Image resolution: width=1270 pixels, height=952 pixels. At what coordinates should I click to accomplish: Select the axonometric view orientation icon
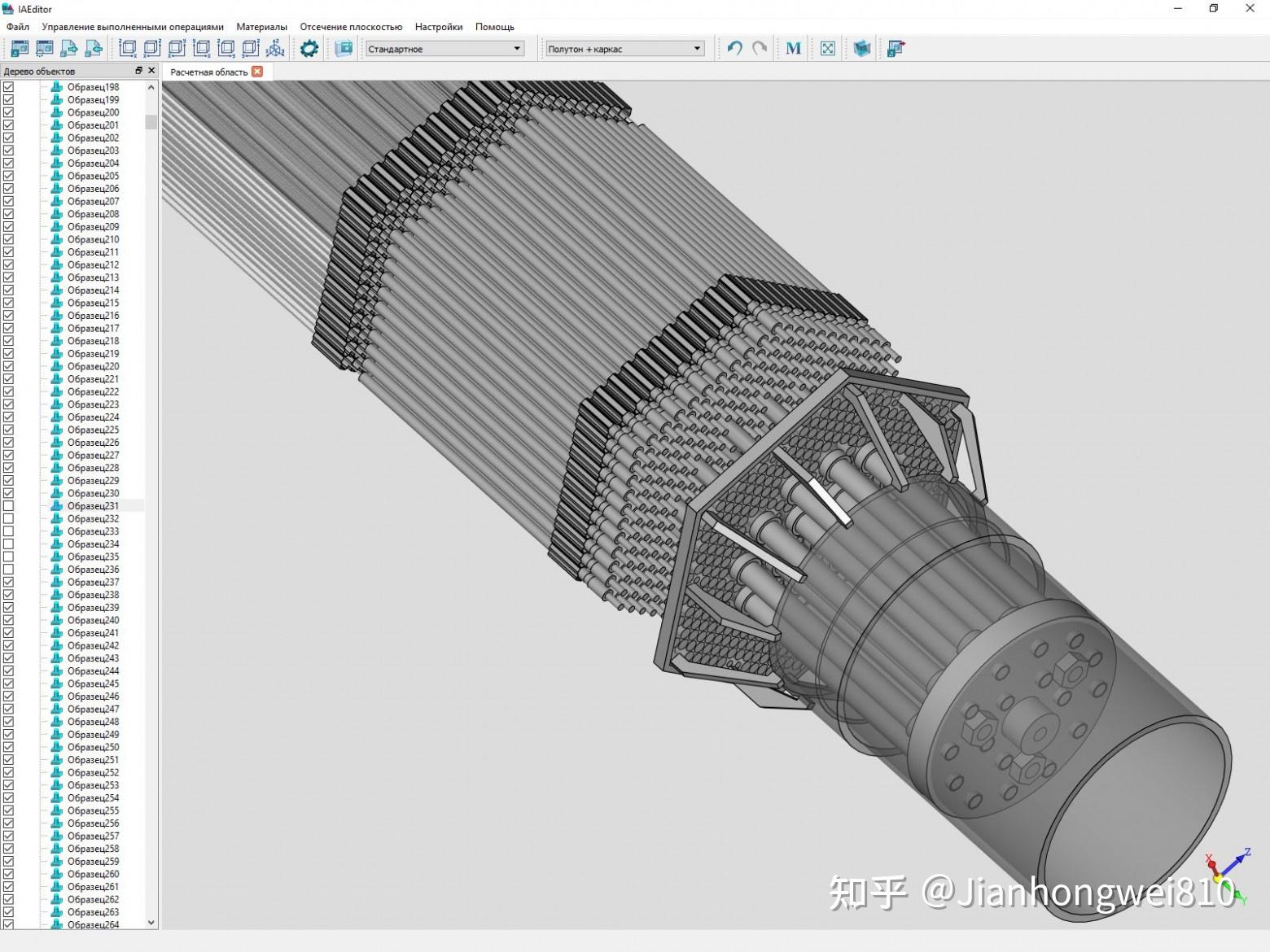click(275, 48)
